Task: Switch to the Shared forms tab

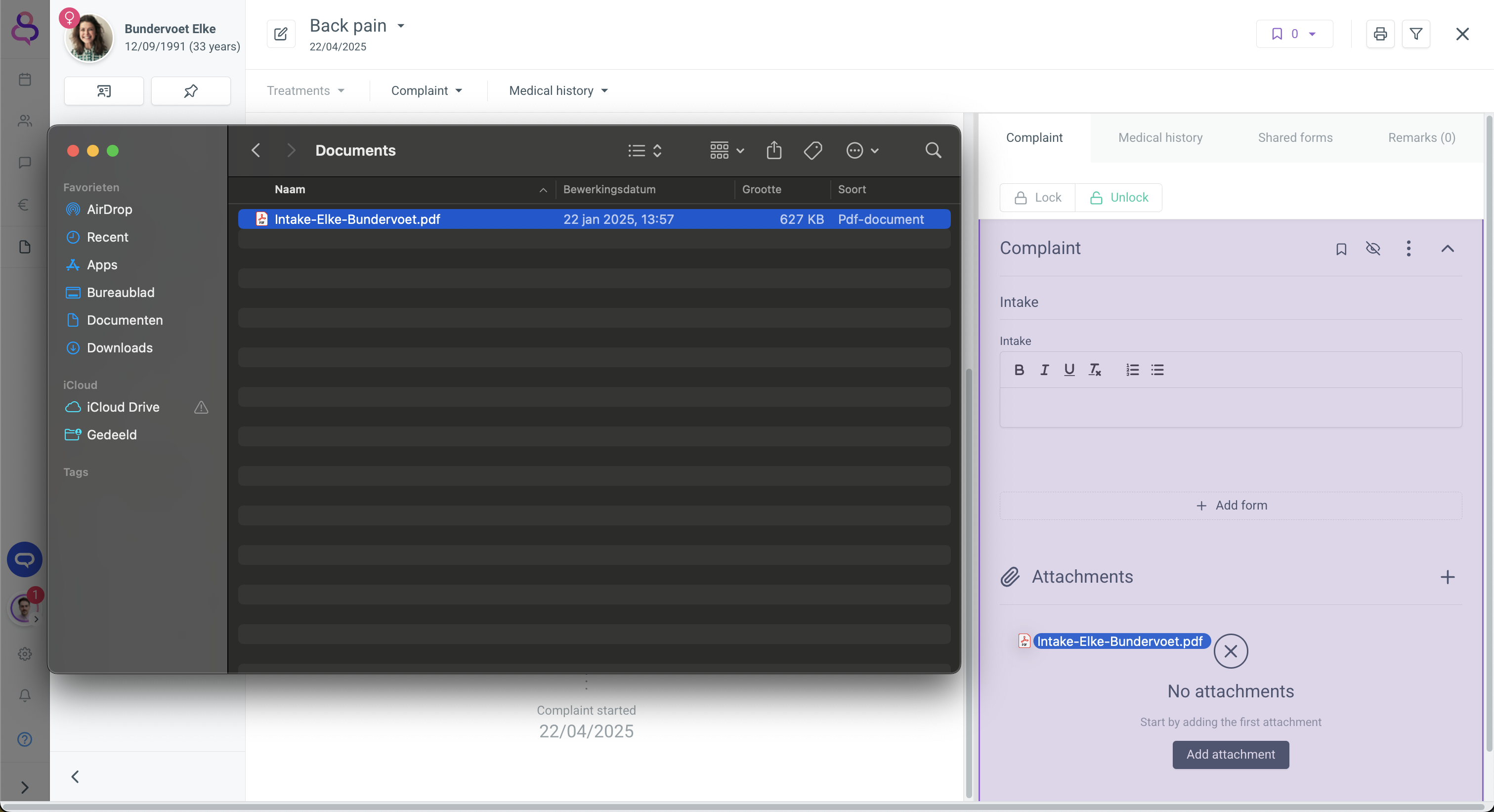Action: [x=1295, y=138]
